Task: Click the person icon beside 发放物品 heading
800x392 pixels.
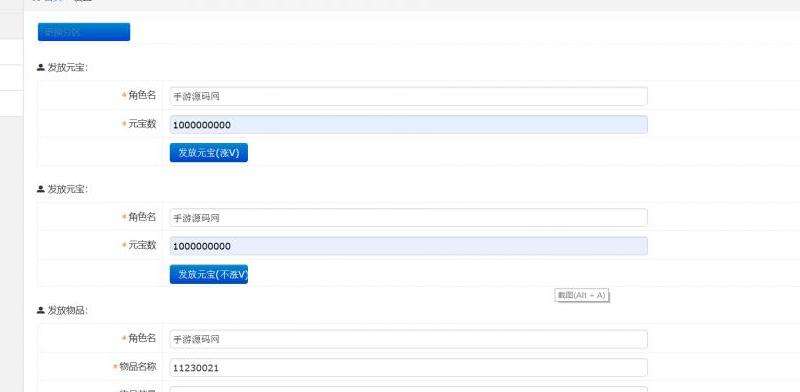Action: tap(41, 310)
